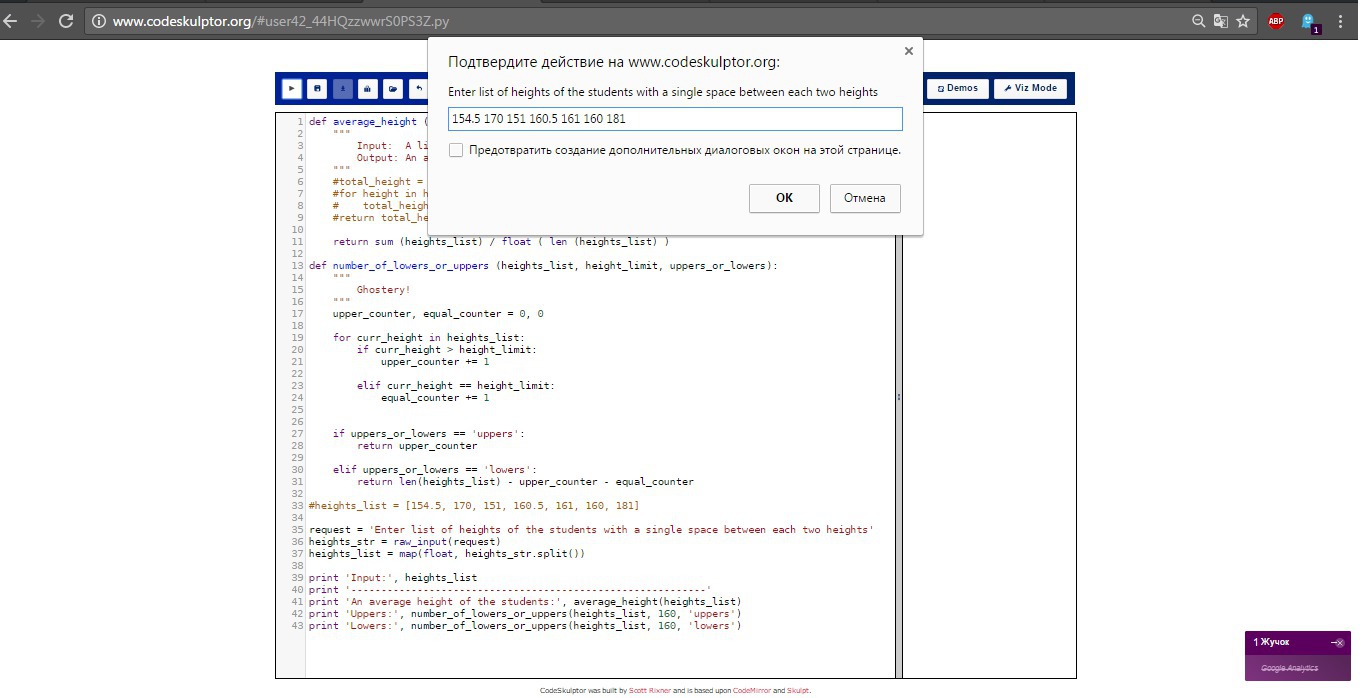
Task: Follow the Scott Rixner link
Action: click(x=650, y=691)
